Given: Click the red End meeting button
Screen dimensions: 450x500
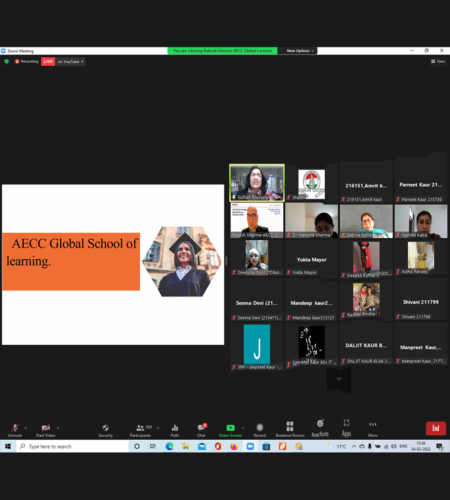Looking at the screenshot, I should [x=436, y=428].
